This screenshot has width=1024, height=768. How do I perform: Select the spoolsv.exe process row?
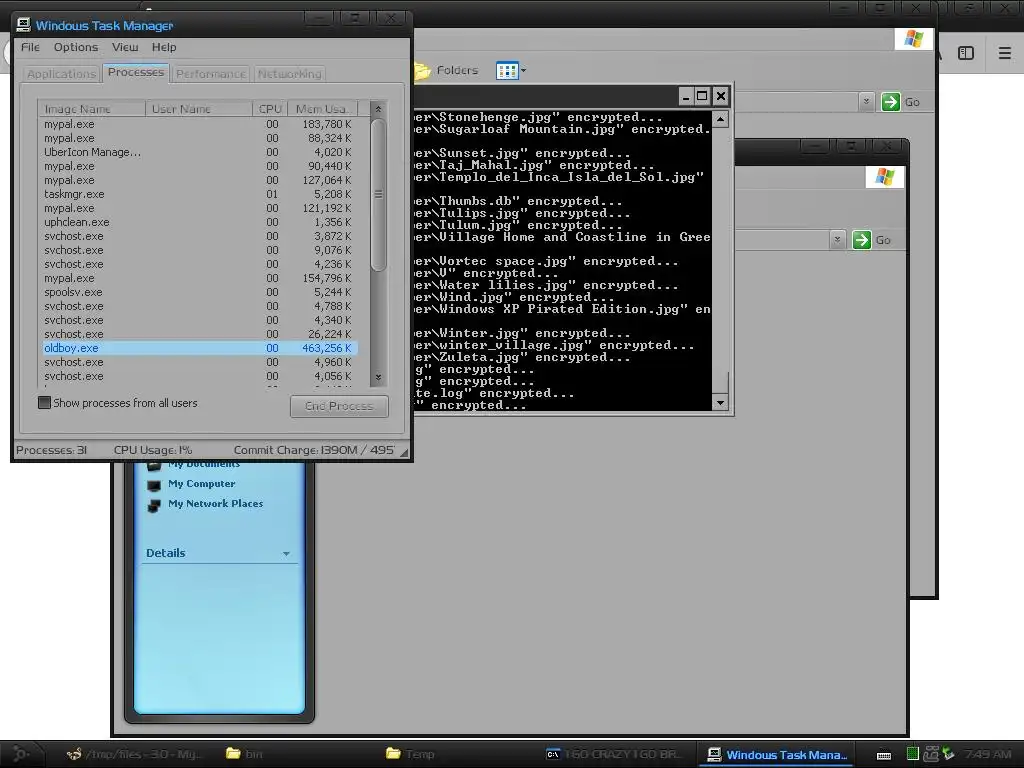(199, 292)
